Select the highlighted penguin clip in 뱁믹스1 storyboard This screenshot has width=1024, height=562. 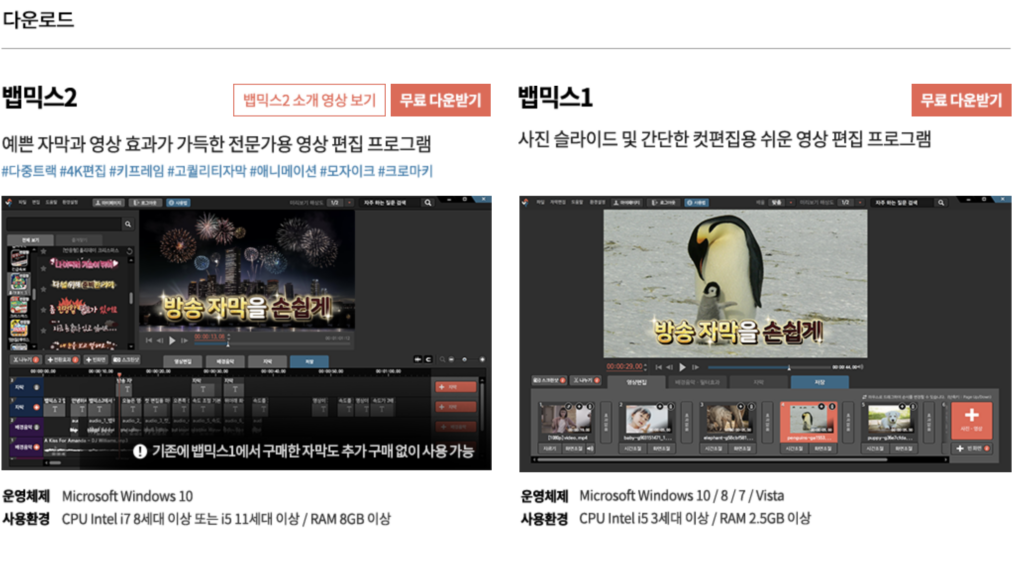coord(808,422)
